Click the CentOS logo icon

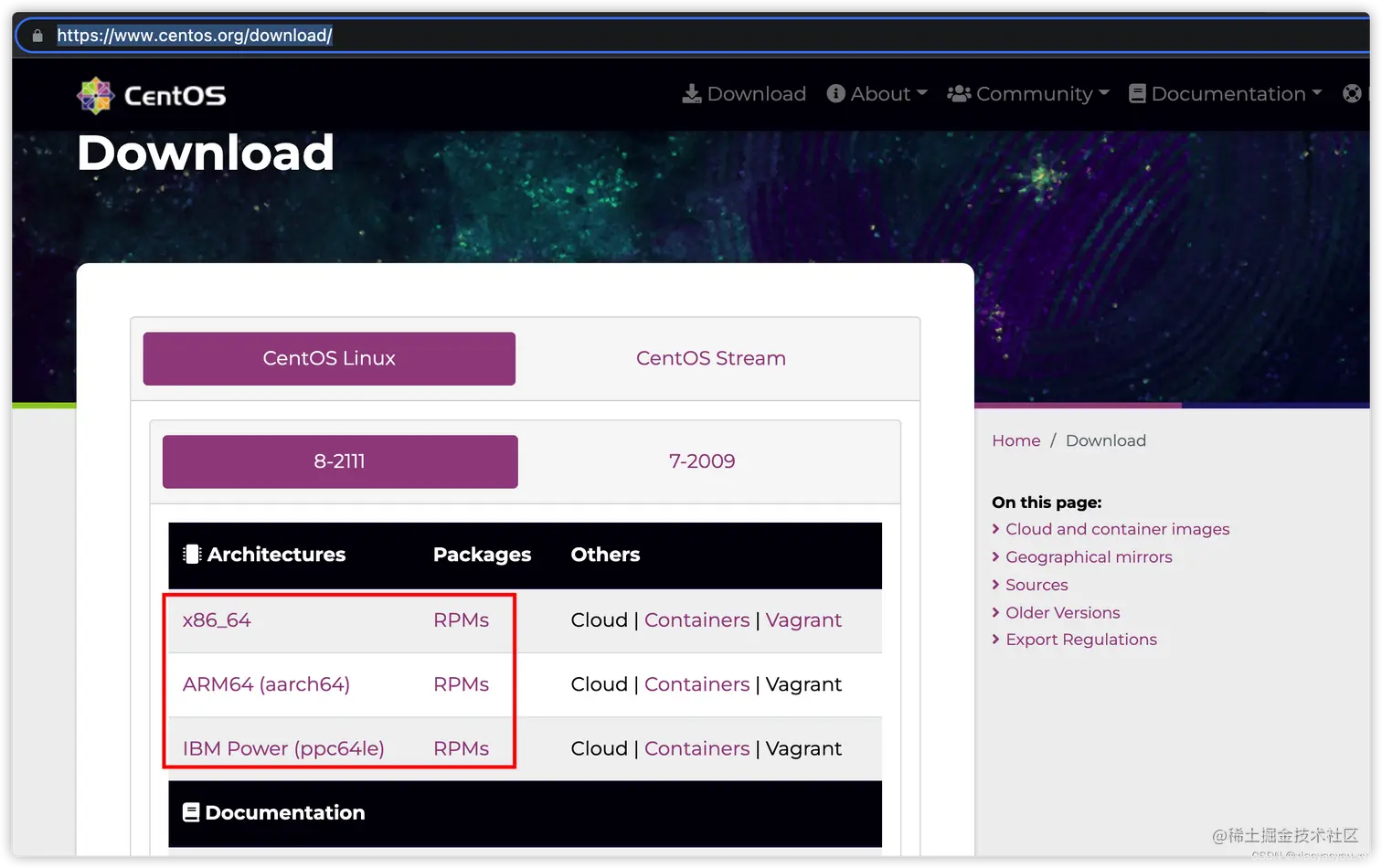tap(95, 95)
